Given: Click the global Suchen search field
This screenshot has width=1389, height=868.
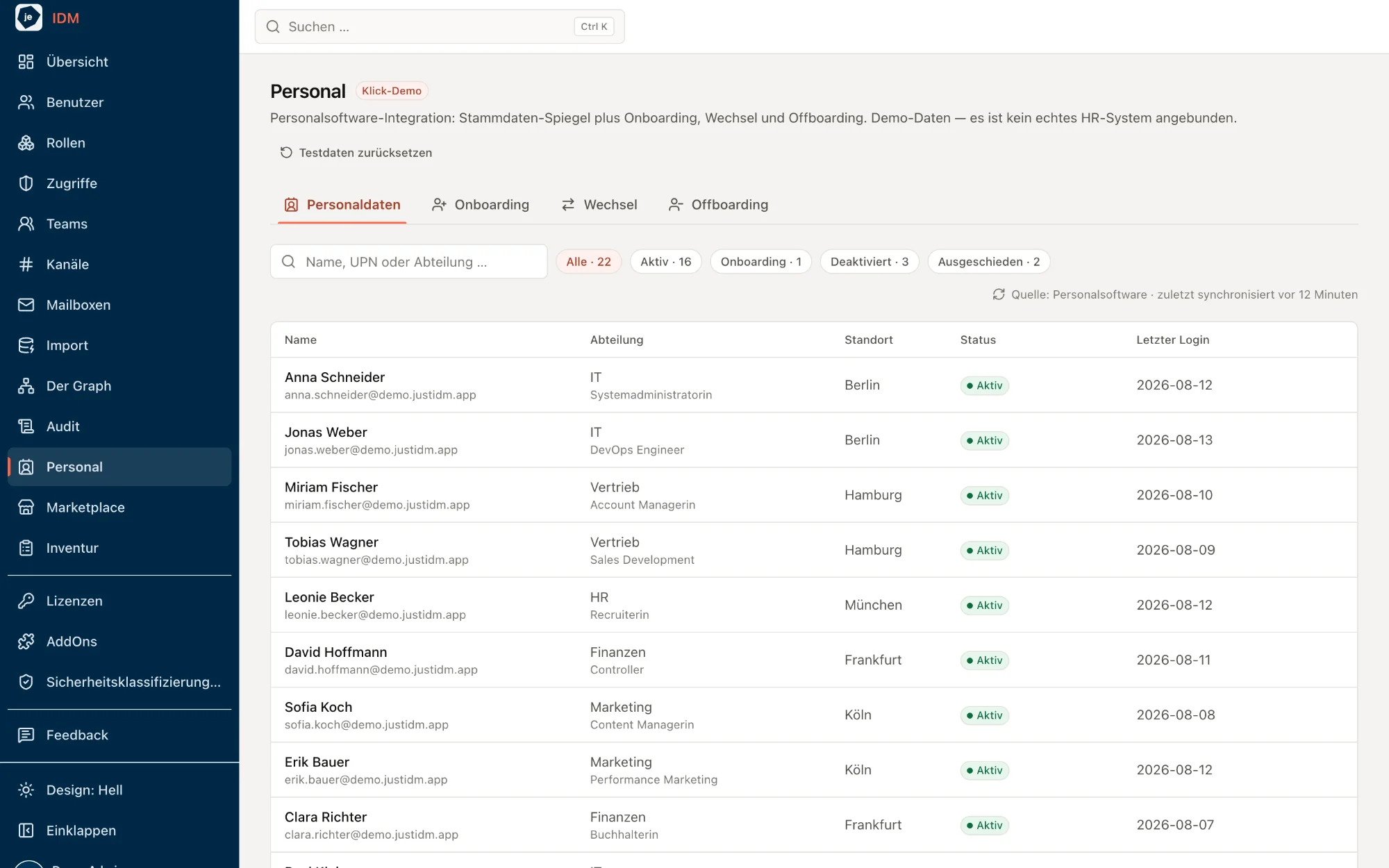Looking at the screenshot, I should click(x=440, y=26).
